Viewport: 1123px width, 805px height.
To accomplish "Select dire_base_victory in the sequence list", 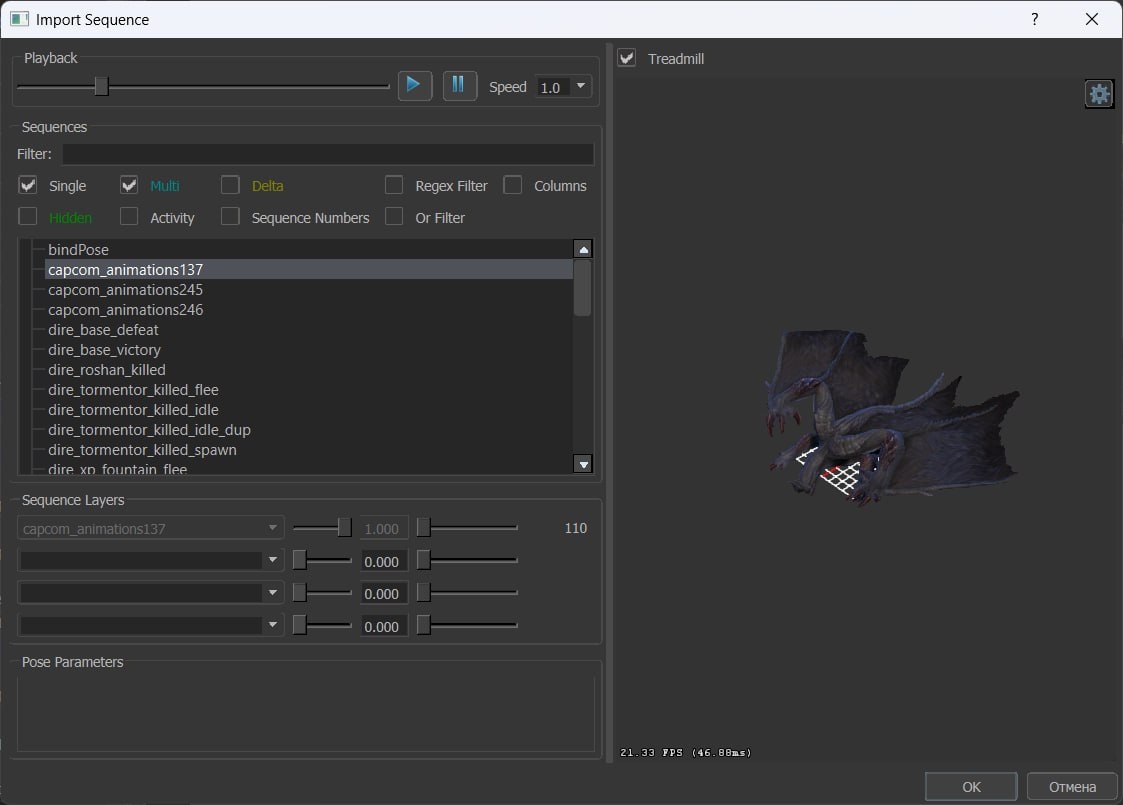I will coord(104,350).
